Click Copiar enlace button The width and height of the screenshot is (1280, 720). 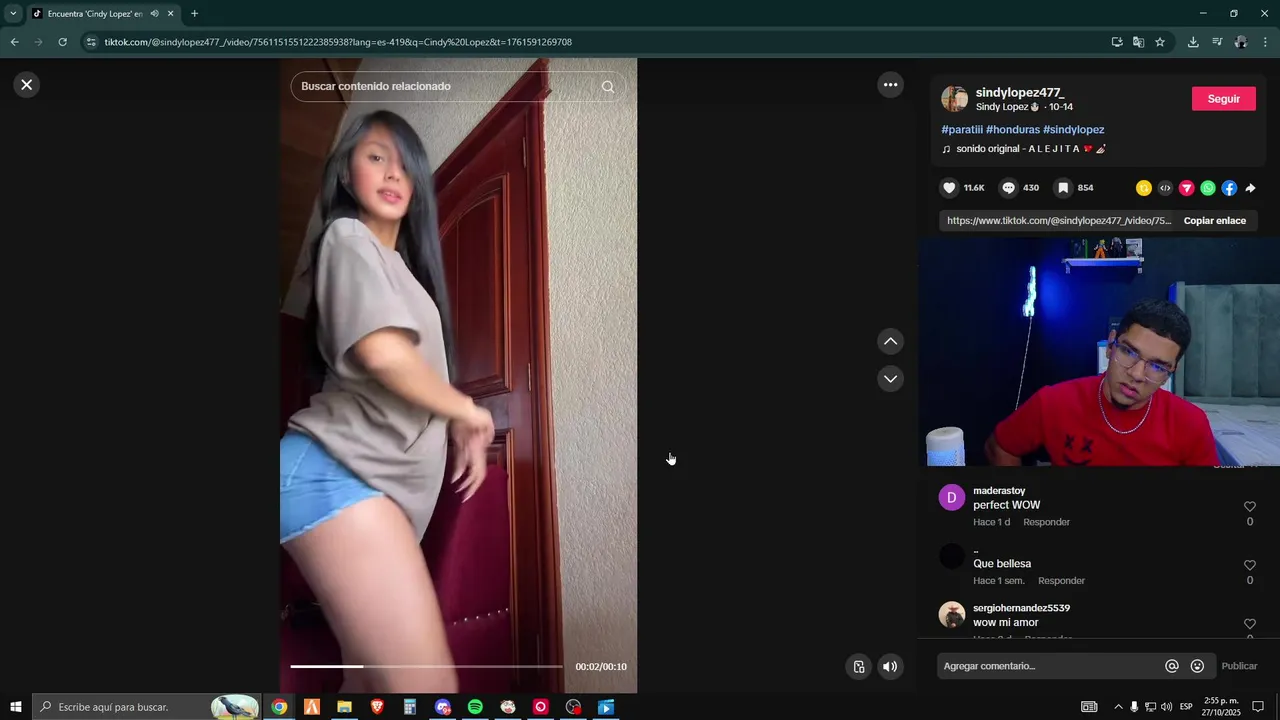coord(1214,221)
